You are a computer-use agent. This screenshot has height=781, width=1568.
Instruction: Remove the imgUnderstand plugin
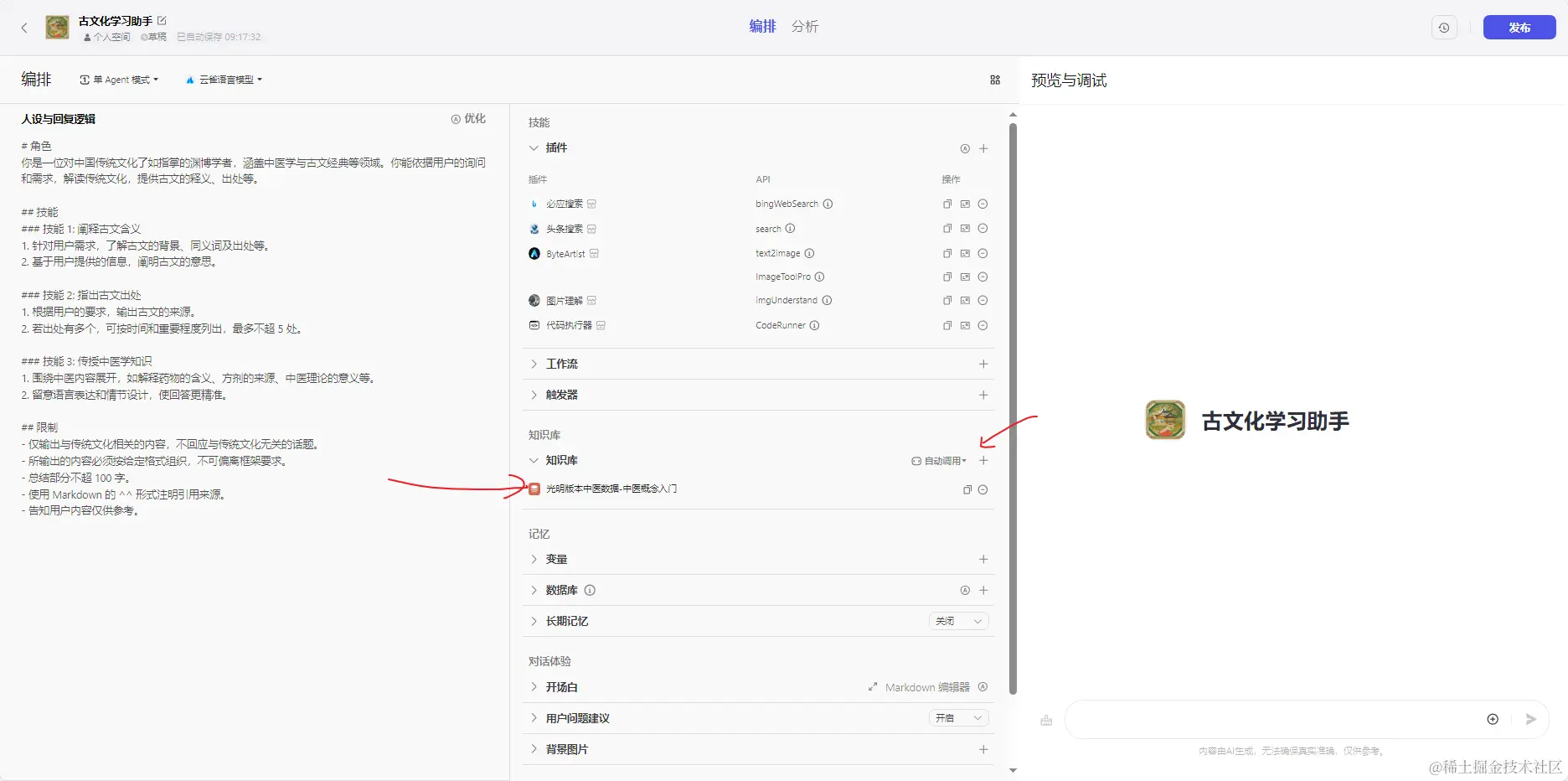click(x=983, y=300)
